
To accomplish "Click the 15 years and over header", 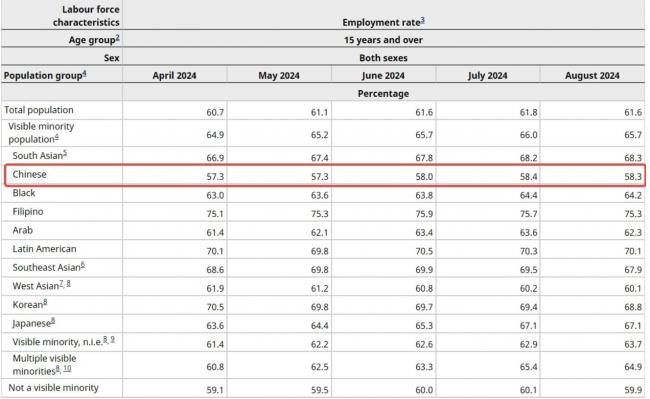I will click(x=383, y=40).
